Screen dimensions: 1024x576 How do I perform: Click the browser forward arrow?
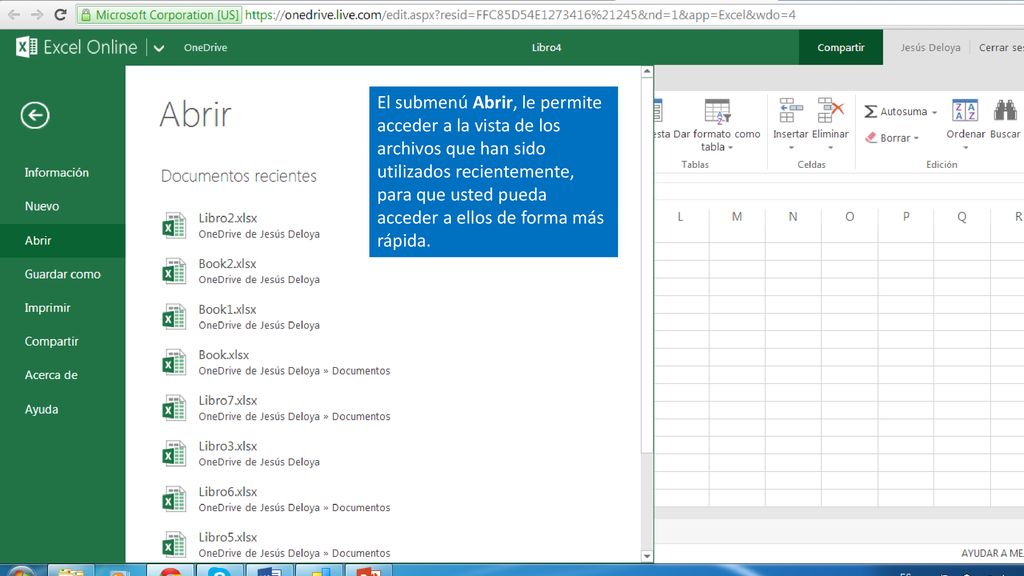point(37,14)
